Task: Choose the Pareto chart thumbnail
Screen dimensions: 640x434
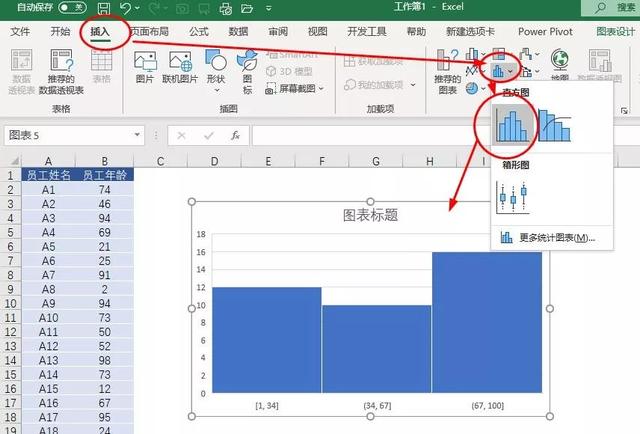Action: [x=555, y=125]
